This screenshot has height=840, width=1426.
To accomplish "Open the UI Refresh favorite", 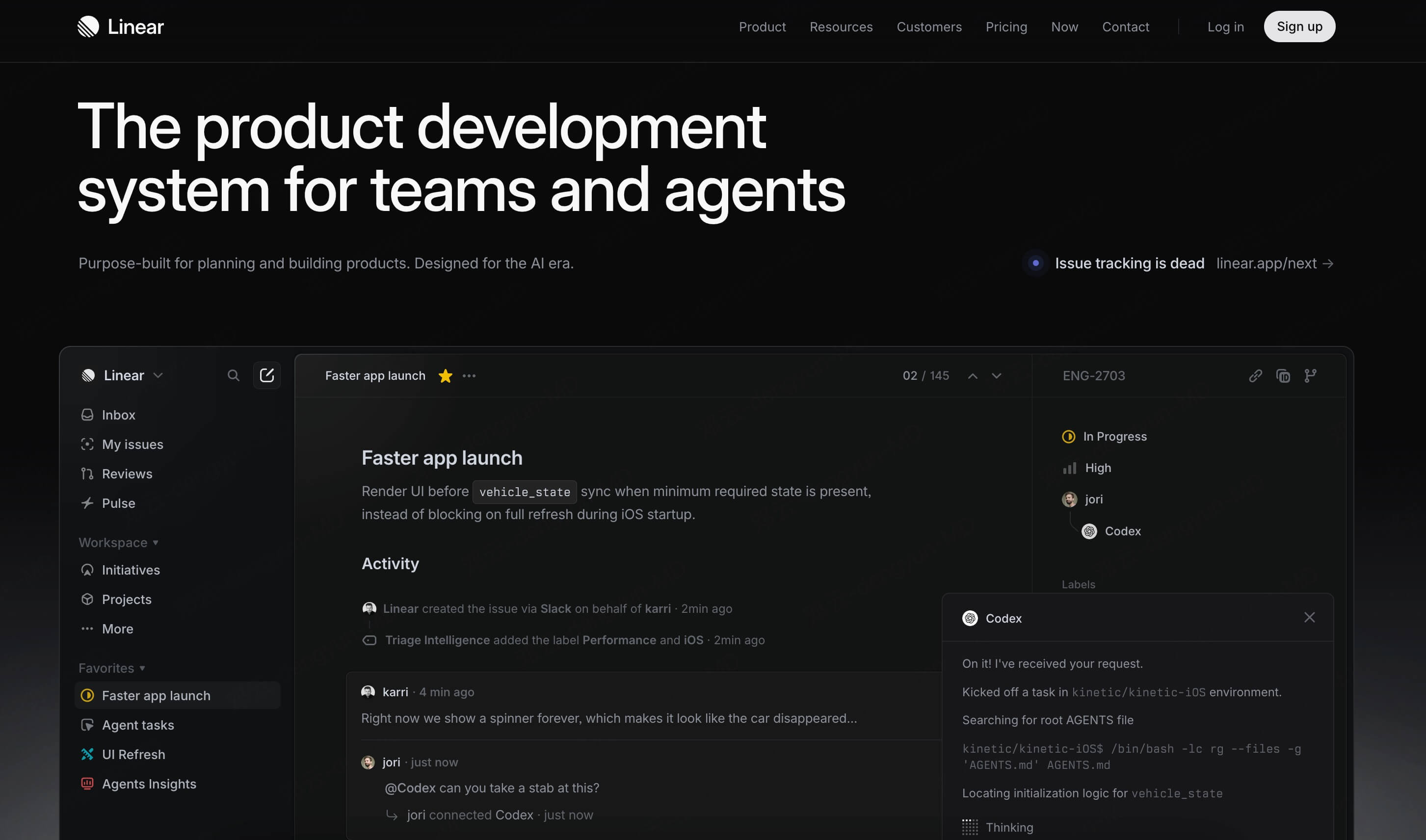I will point(177,755).
